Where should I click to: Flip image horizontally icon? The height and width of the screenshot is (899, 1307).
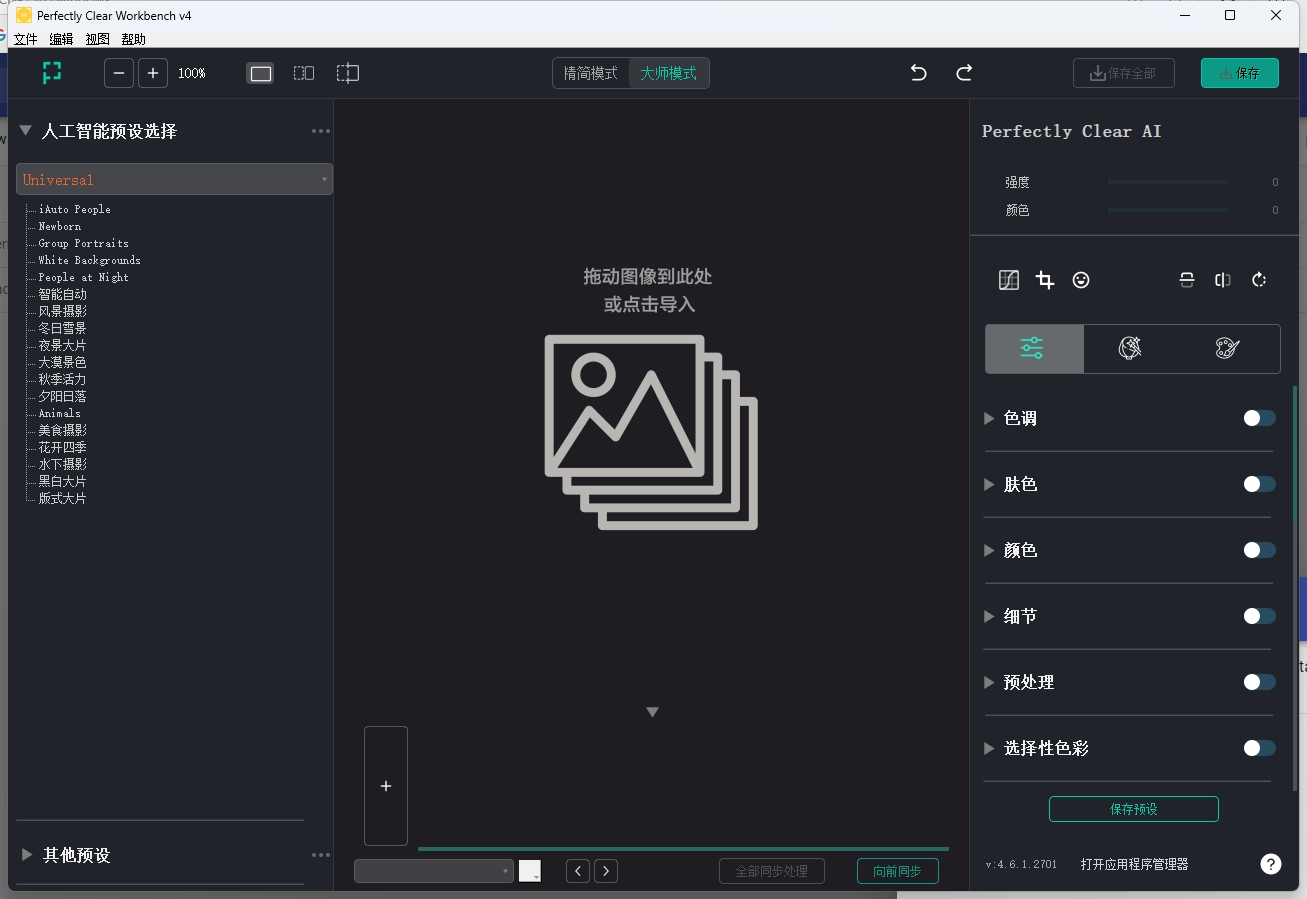tap(1222, 280)
